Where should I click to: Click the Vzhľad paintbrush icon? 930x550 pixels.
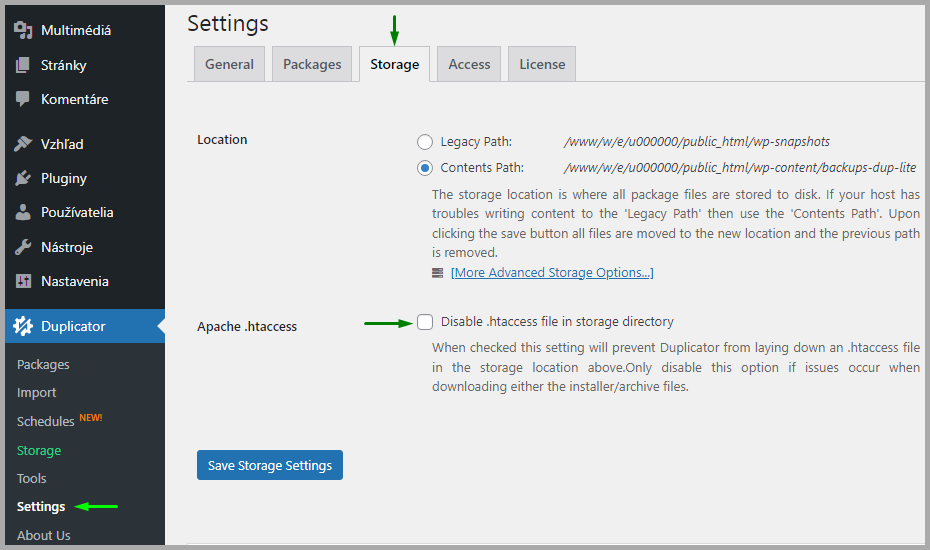tap(23, 144)
